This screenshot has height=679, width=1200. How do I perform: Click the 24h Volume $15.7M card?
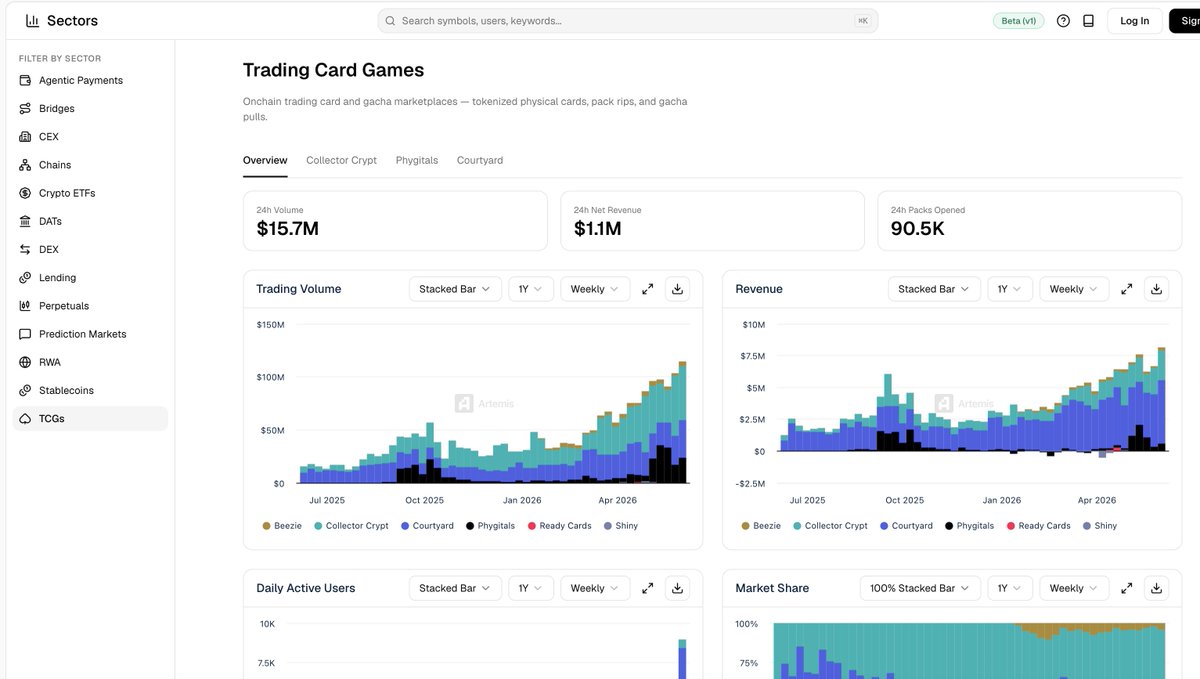pyautogui.click(x=395, y=221)
